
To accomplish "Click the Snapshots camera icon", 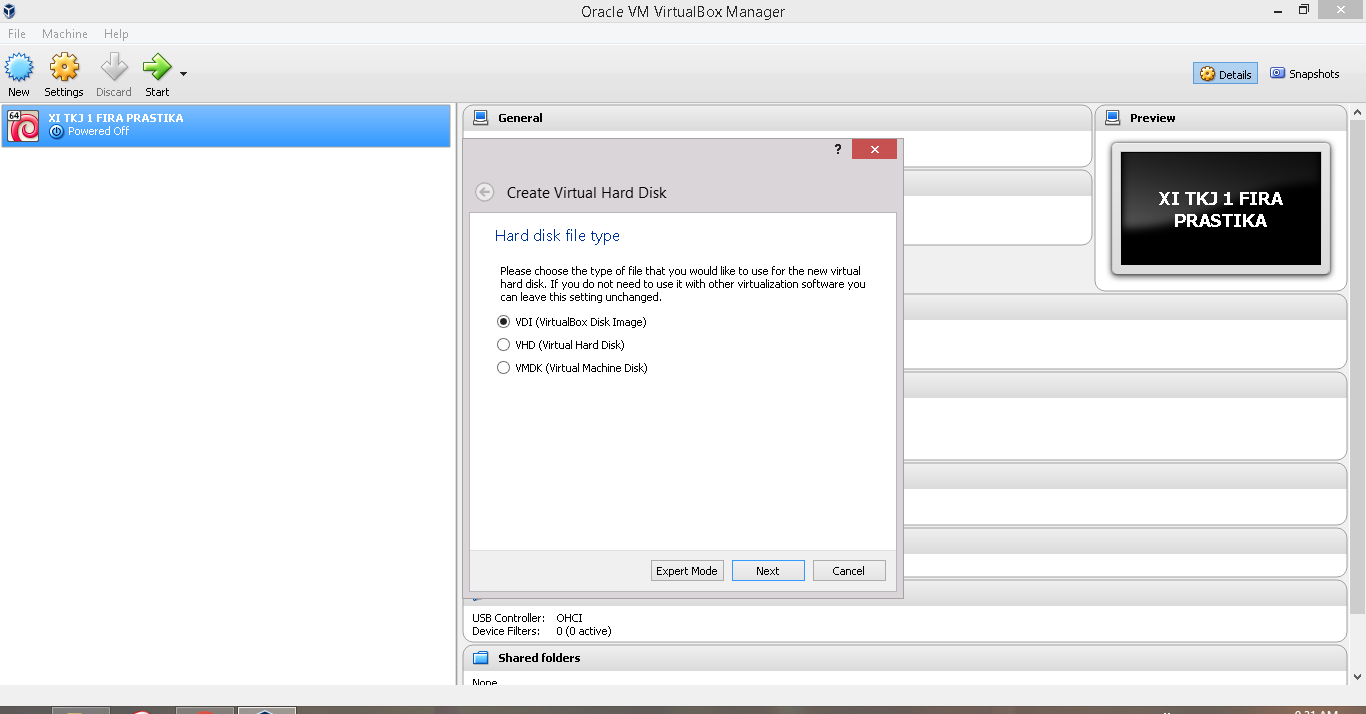I will 1277,73.
